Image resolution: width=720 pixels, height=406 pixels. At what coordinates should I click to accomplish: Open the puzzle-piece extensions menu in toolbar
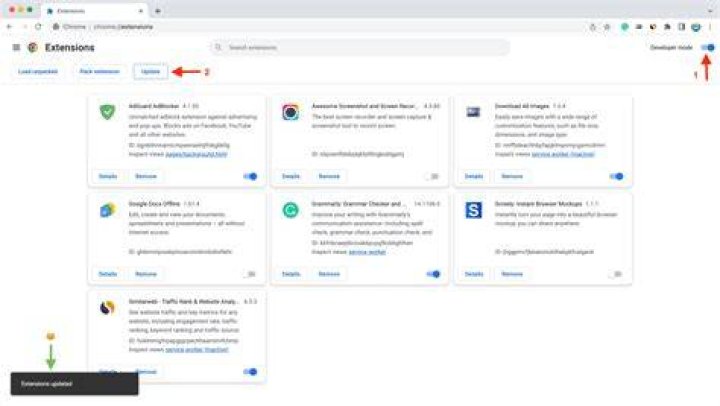point(667,27)
